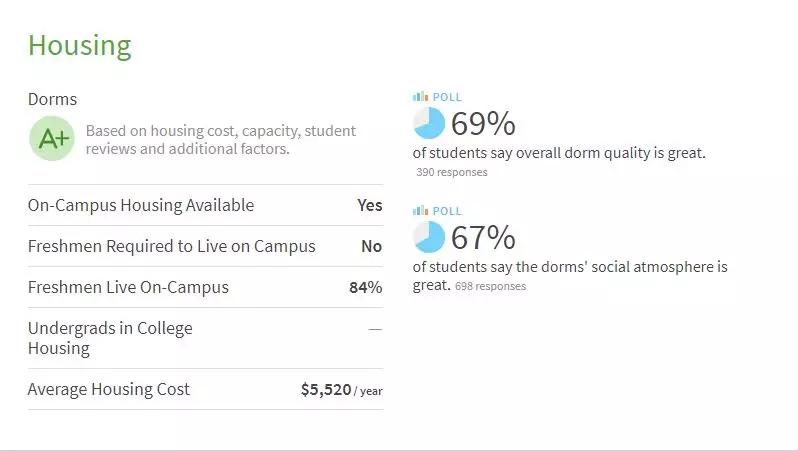Select the green Housing heading
The image size is (798, 451).
79,45
